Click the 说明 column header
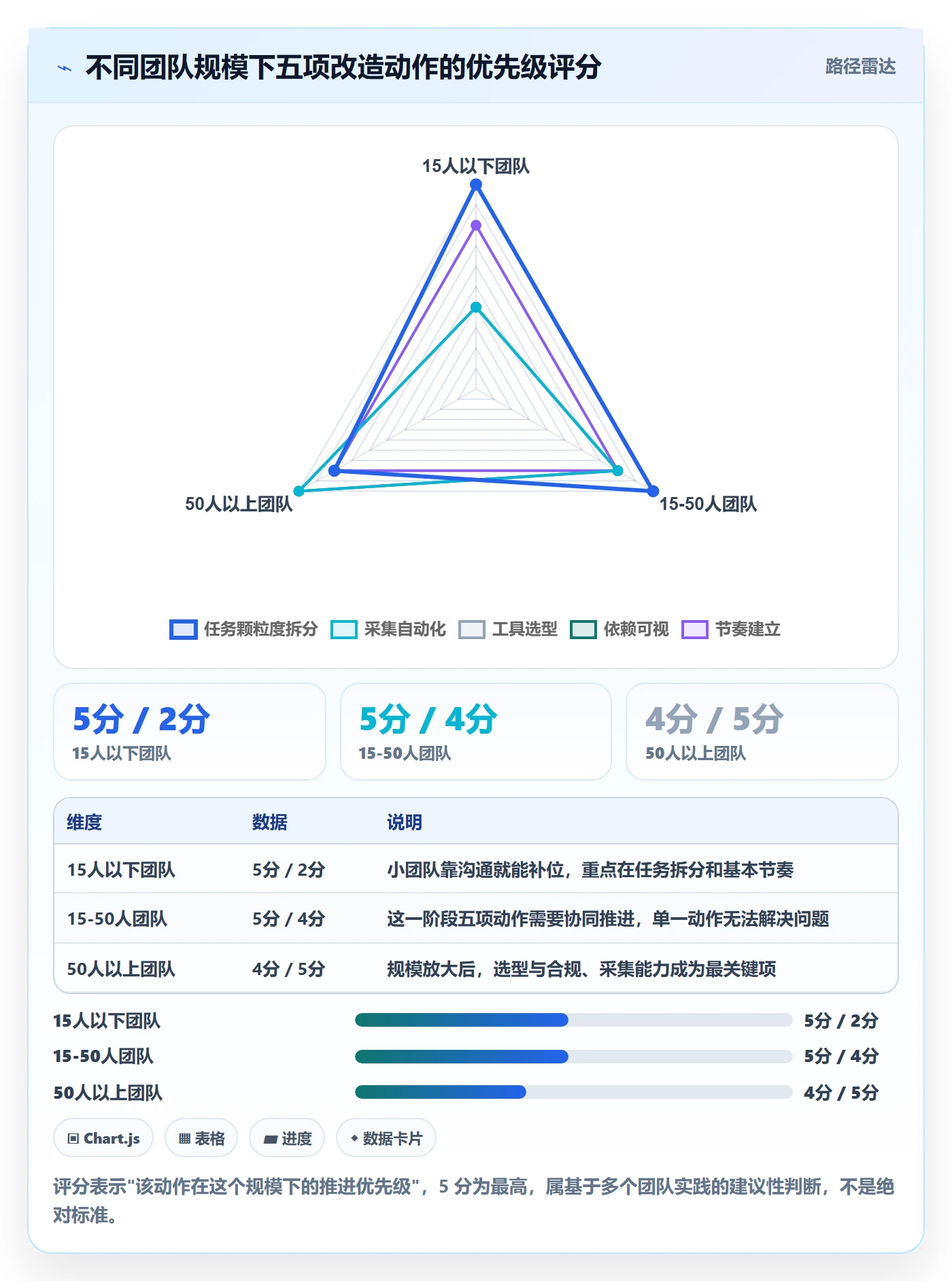The width and height of the screenshot is (952, 1281). (x=405, y=822)
